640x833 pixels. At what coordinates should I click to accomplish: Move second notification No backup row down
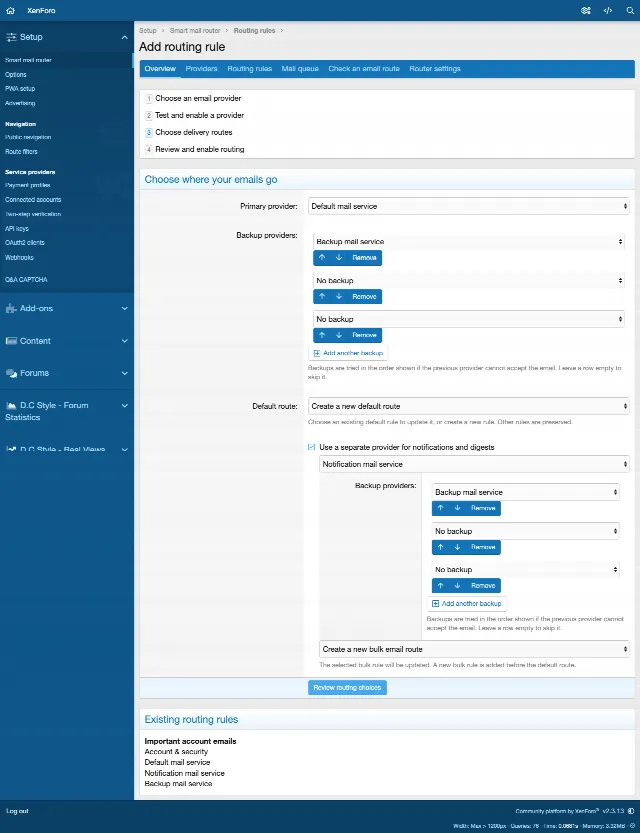457,547
